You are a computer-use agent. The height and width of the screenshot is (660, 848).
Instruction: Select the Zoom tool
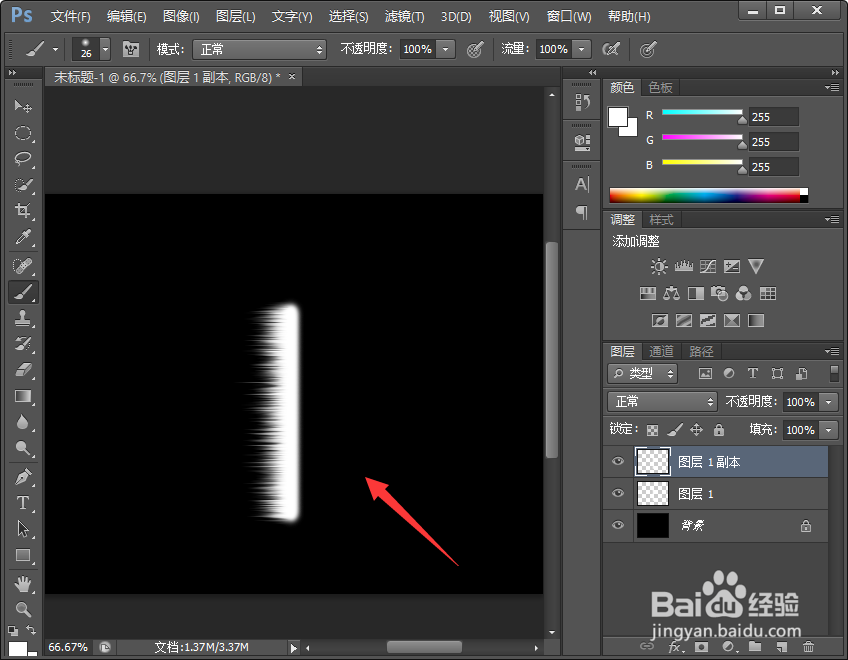(23, 610)
